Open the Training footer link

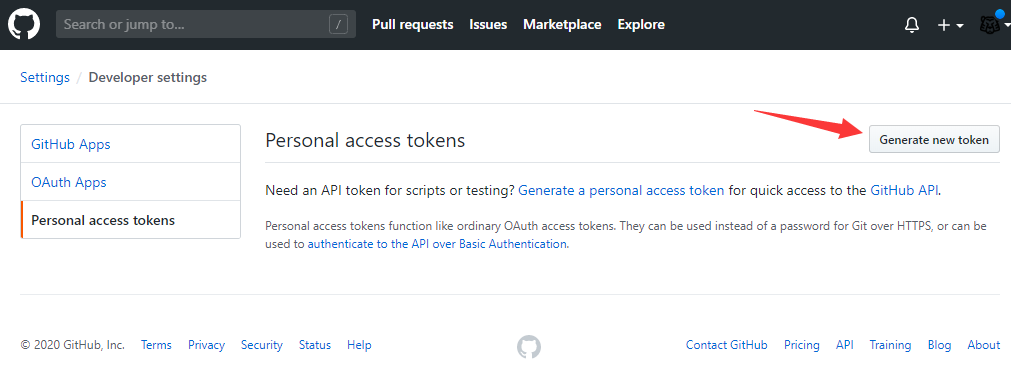[890, 345]
